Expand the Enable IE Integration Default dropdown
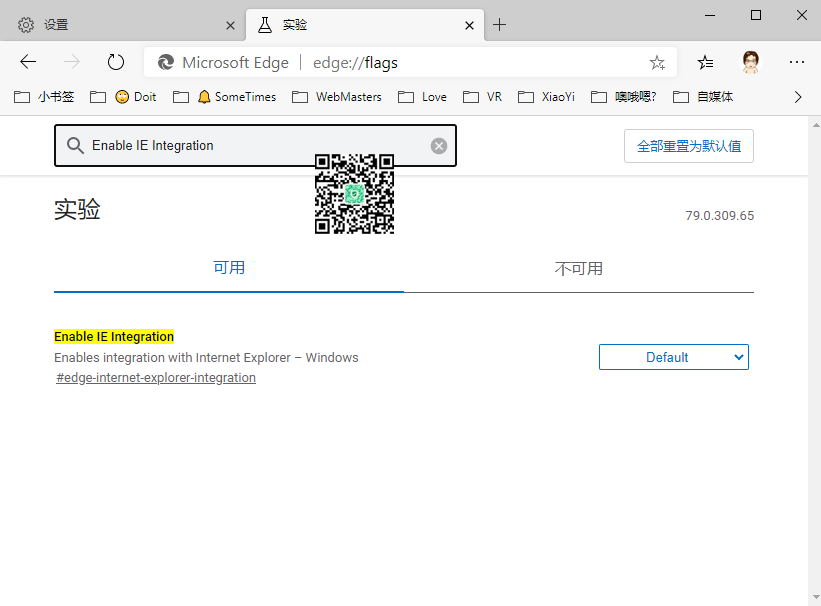Viewport: 821px width, 606px height. pyautogui.click(x=673, y=357)
